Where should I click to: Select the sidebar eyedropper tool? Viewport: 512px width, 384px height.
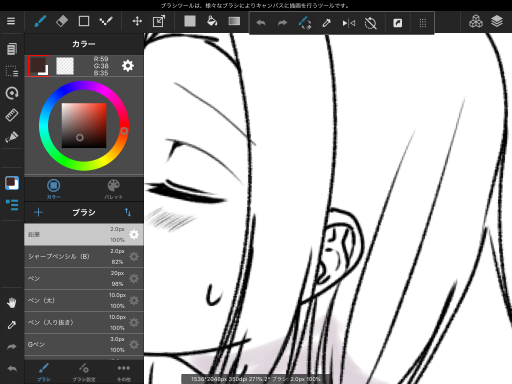(x=12, y=325)
